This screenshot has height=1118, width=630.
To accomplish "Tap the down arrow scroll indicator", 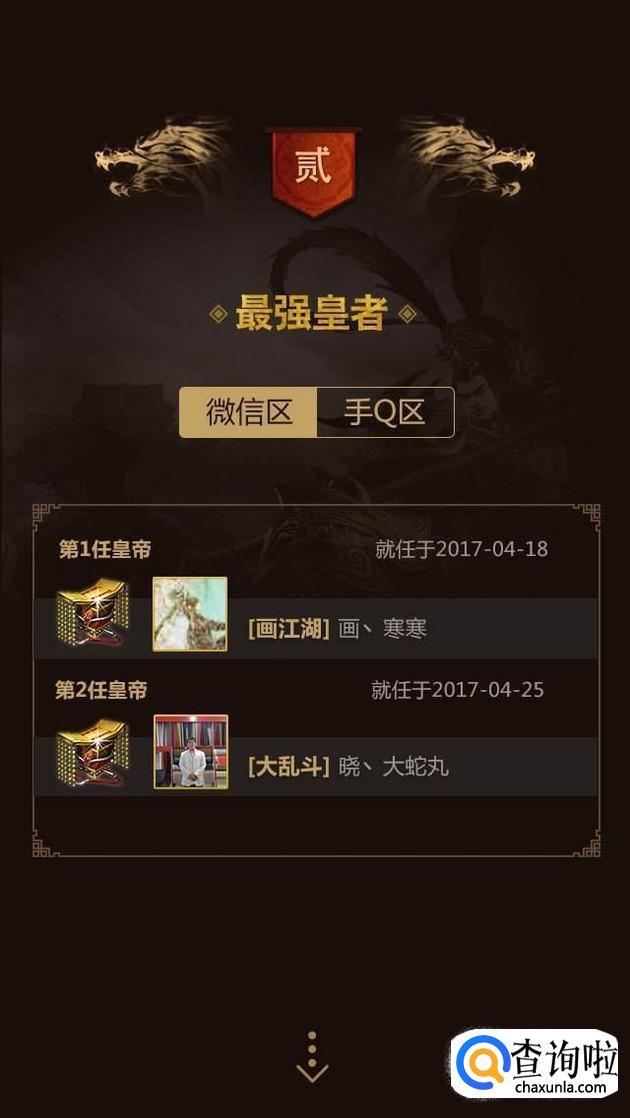I will [312, 1072].
